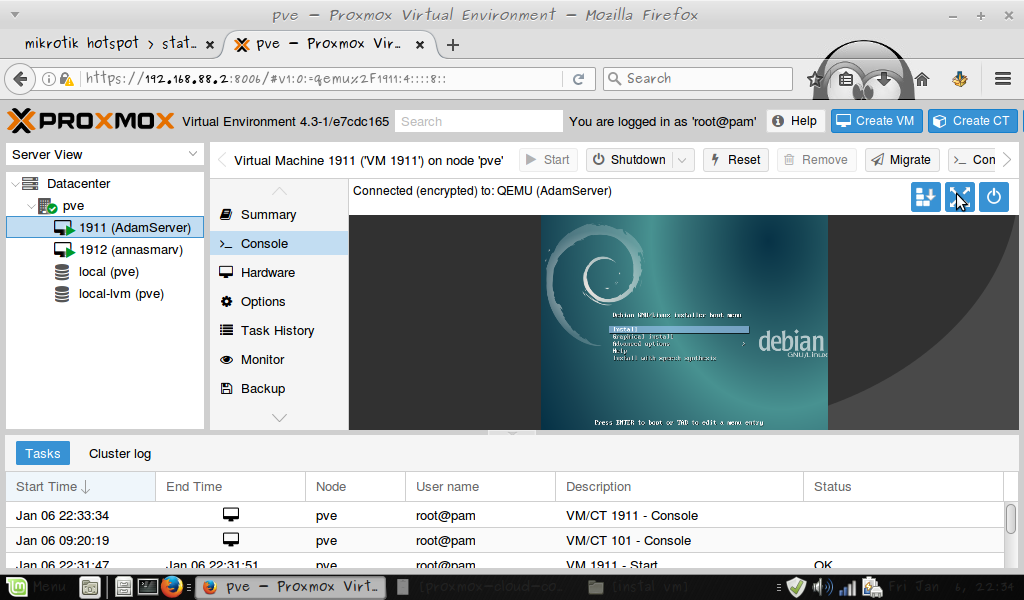Toggle noVNC fullscreen icon
This screenshot has height=600, width=1024.
[960, 197]
